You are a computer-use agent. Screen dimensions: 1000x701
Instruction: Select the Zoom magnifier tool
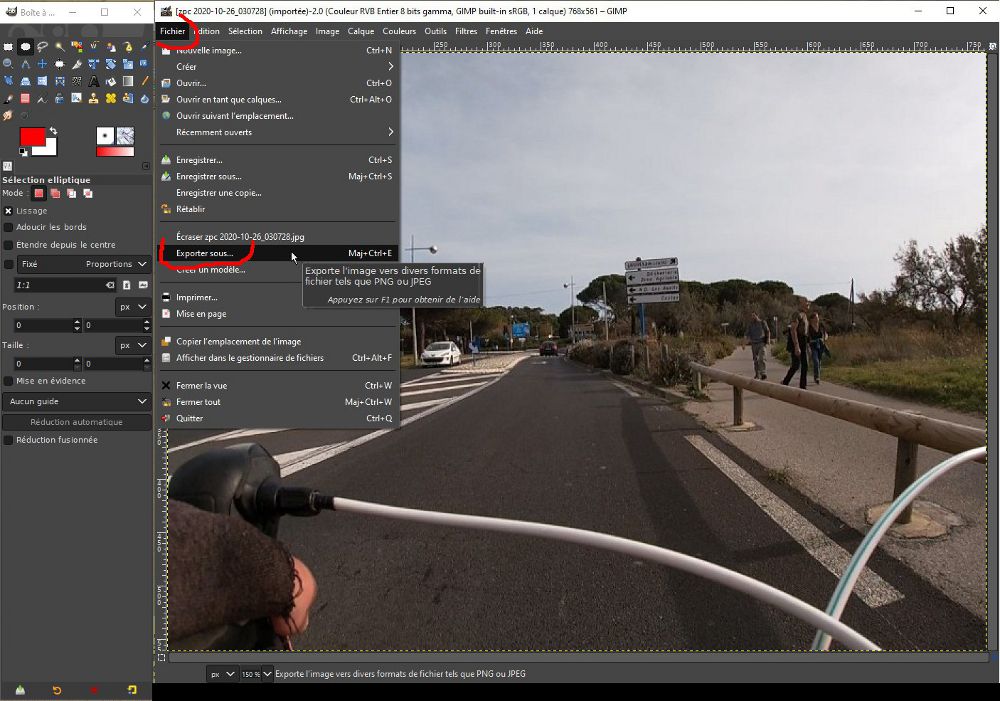tap(8, 64)
